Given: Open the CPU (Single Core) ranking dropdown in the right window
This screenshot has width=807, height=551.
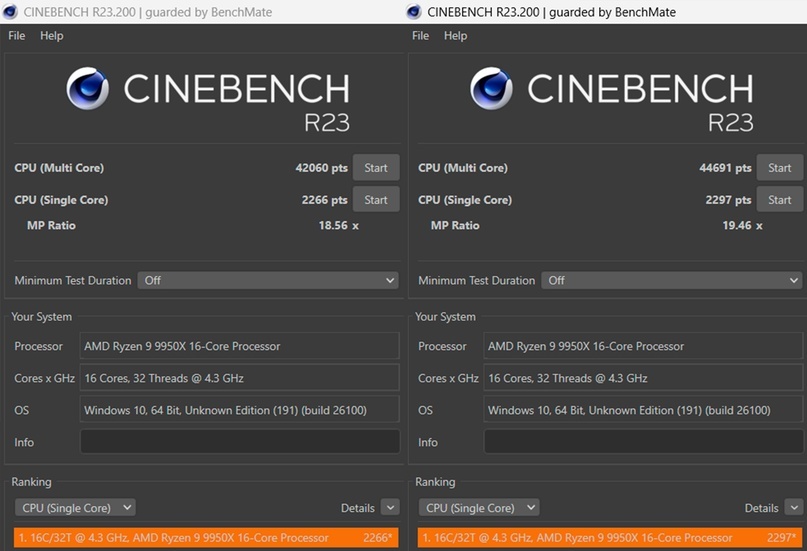Looking at the screenshot, I should 479,508.
